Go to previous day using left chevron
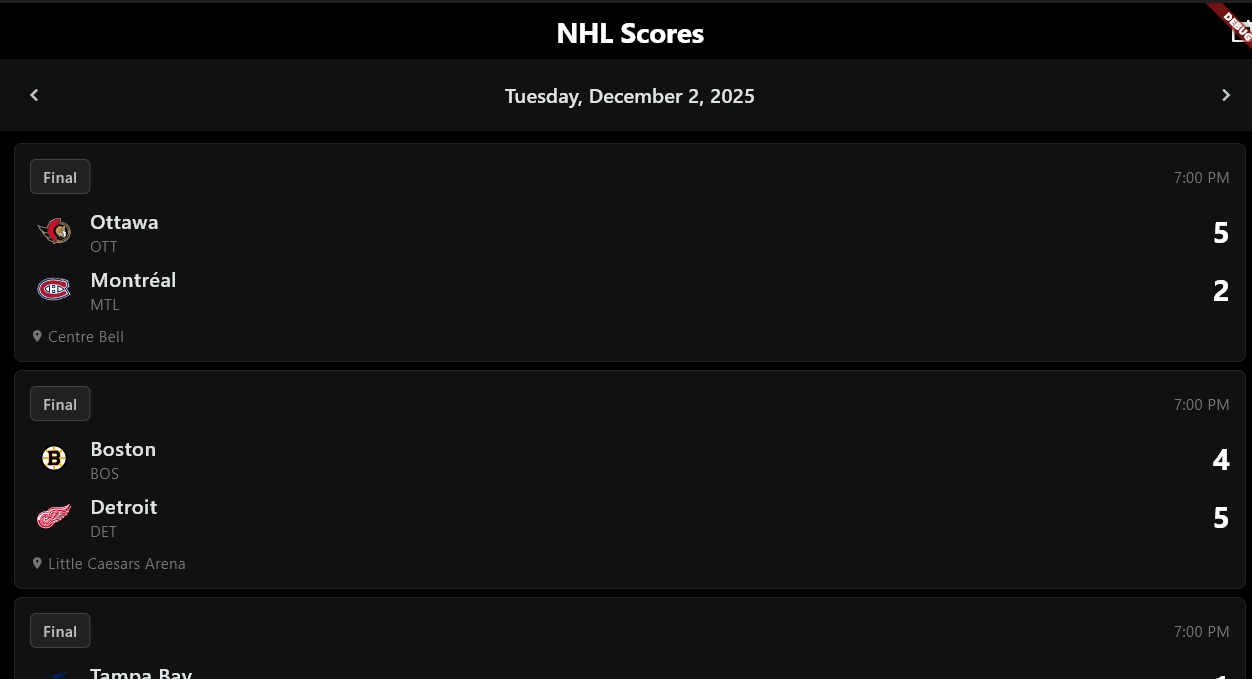Image resolution: width=1252 pixels, height=679 pixels. click(x=34, y=95)
